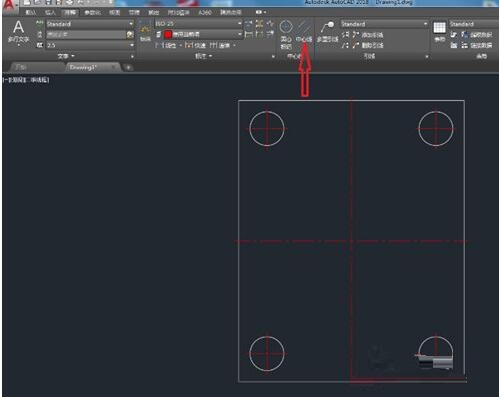Expand the Continue dimension flyout arrow
Screen dimensions: 499x397
point(234,45)
